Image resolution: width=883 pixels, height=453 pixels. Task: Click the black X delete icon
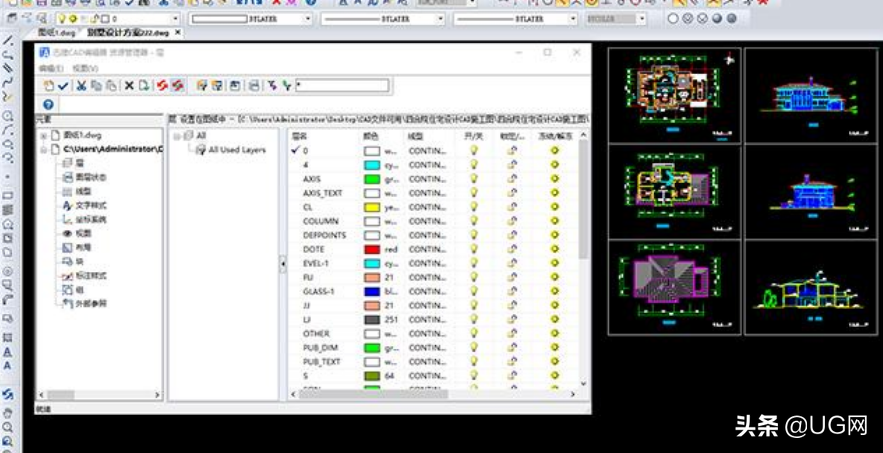[129, 86]
